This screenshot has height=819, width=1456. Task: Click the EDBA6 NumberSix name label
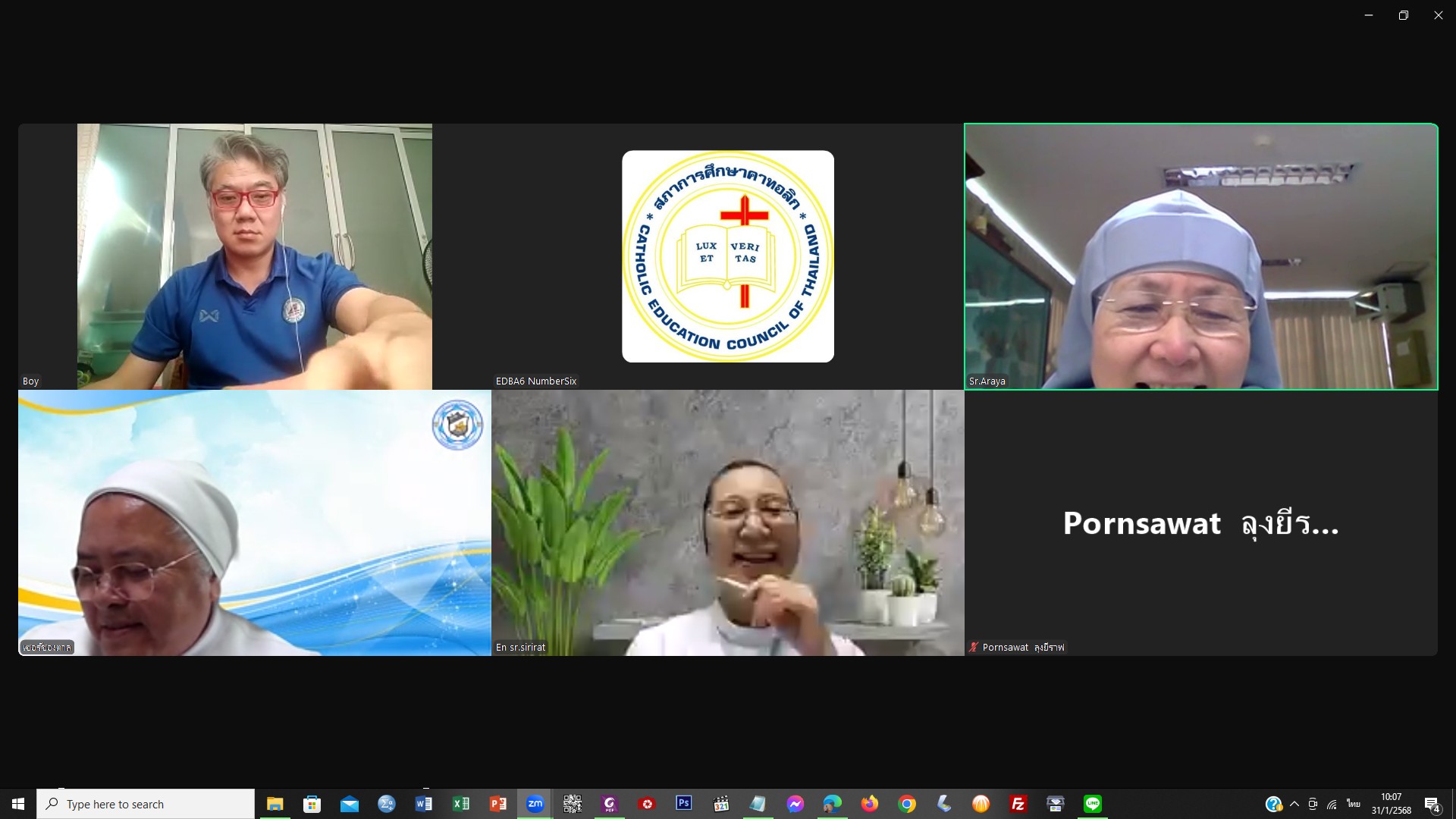[536, 381]
